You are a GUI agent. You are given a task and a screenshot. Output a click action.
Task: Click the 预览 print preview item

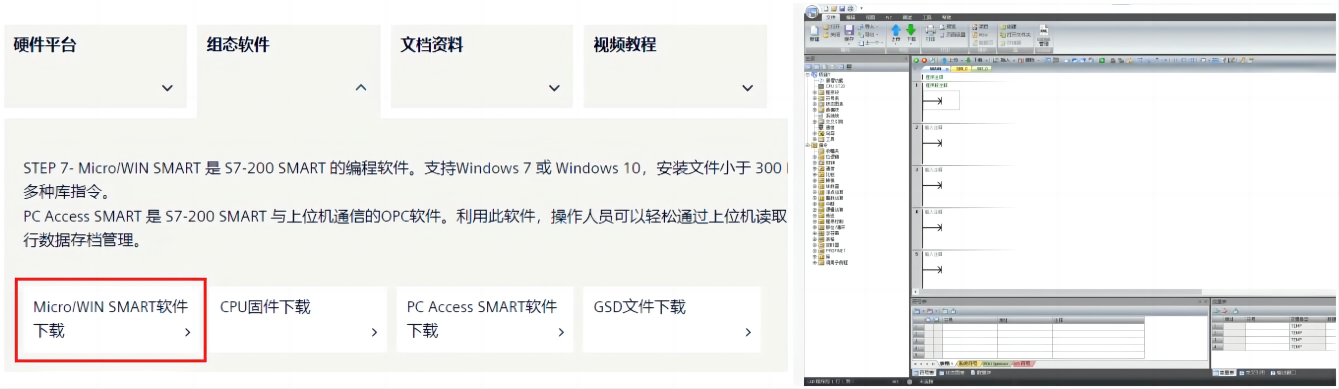948,26
